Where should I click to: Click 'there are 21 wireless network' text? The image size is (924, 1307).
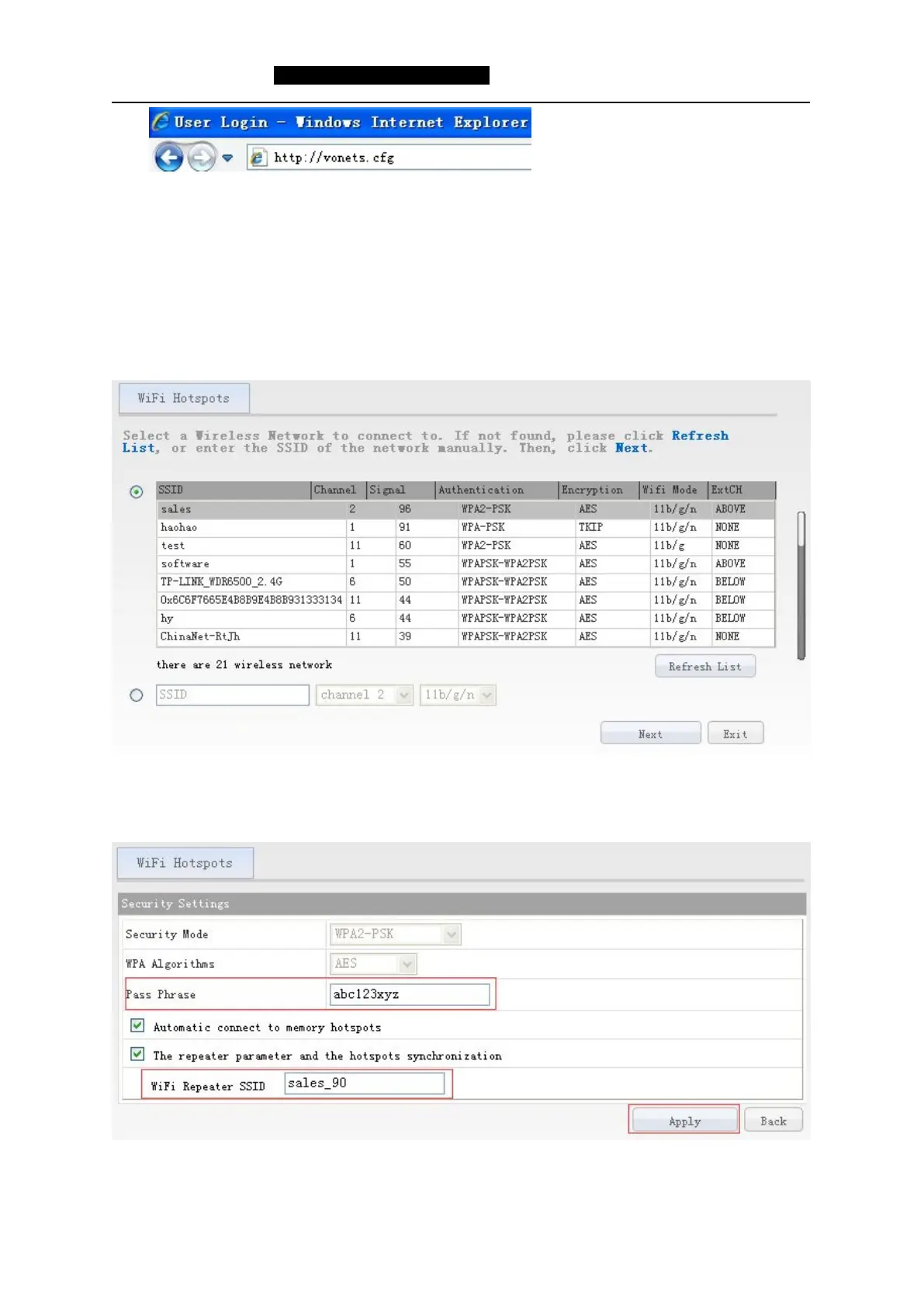click(244, 665)
